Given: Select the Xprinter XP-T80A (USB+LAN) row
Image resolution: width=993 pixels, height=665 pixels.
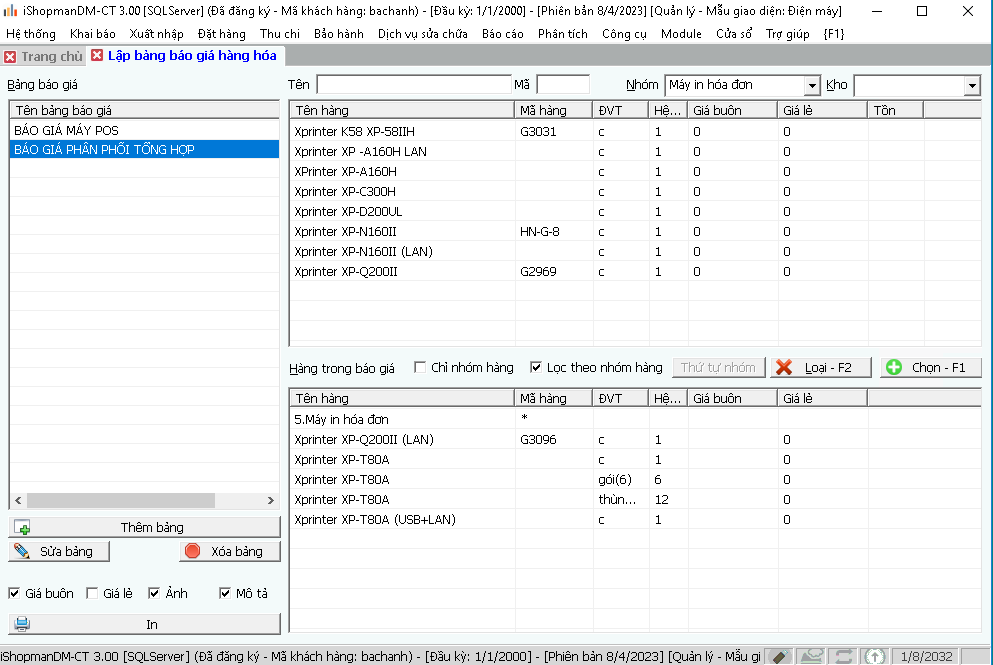Looking at the screenshot, I should (x=635, y=520).
